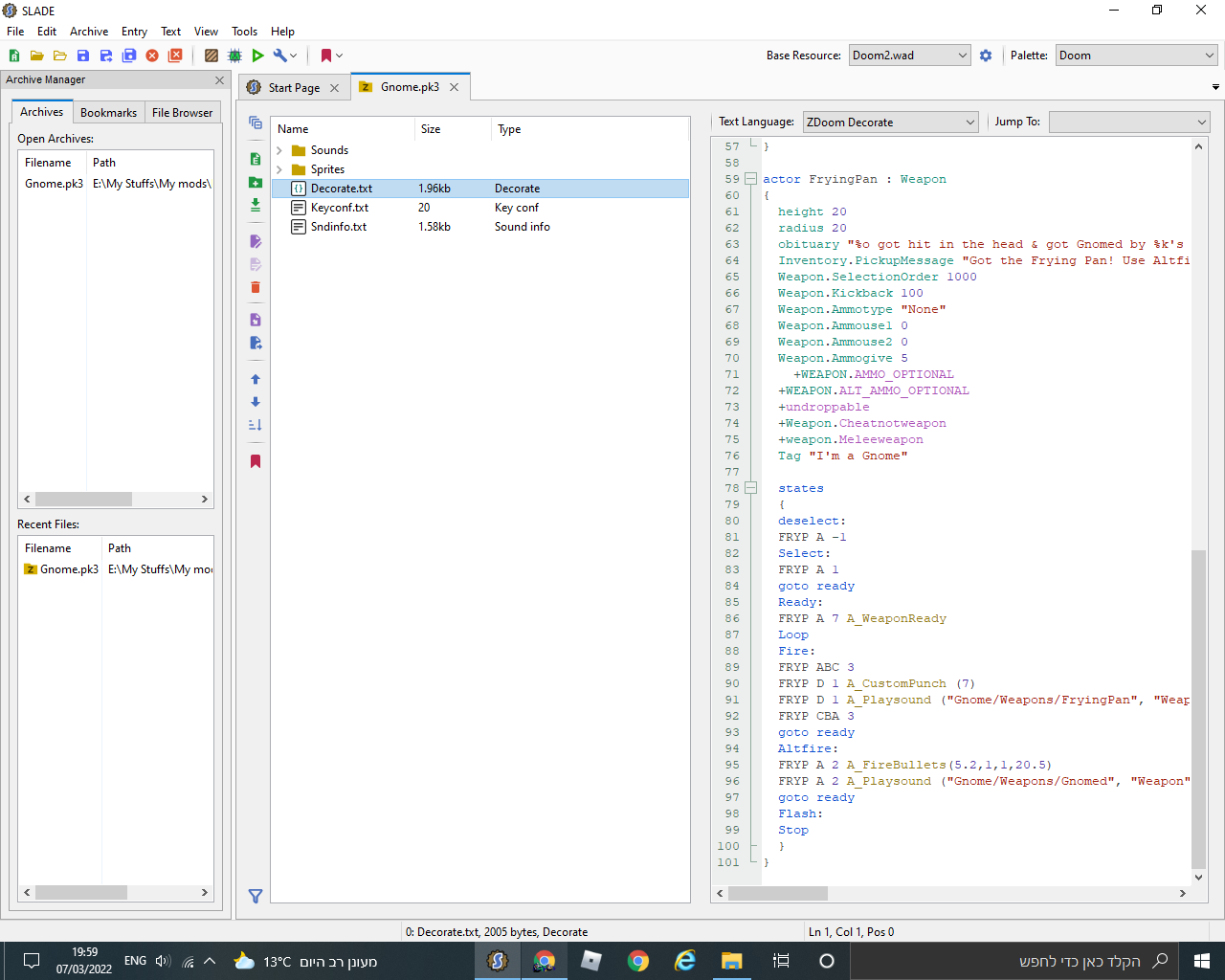Image resolution: width=1225 pixels, height=980 pixels.
Task: Open the Entry menu
Action: click(134, 32)
